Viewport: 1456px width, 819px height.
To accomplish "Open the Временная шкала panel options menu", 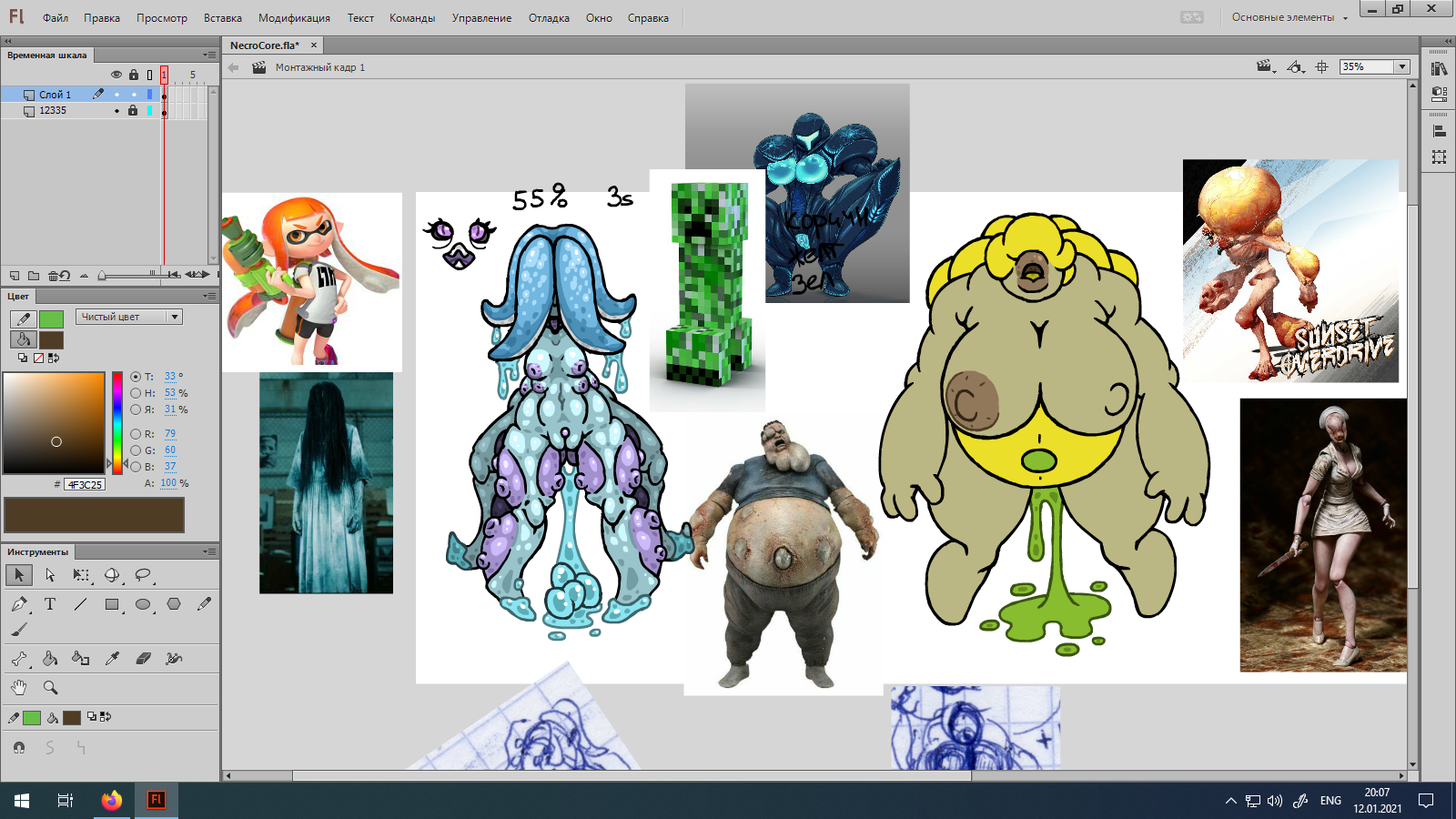I will 209,56.
